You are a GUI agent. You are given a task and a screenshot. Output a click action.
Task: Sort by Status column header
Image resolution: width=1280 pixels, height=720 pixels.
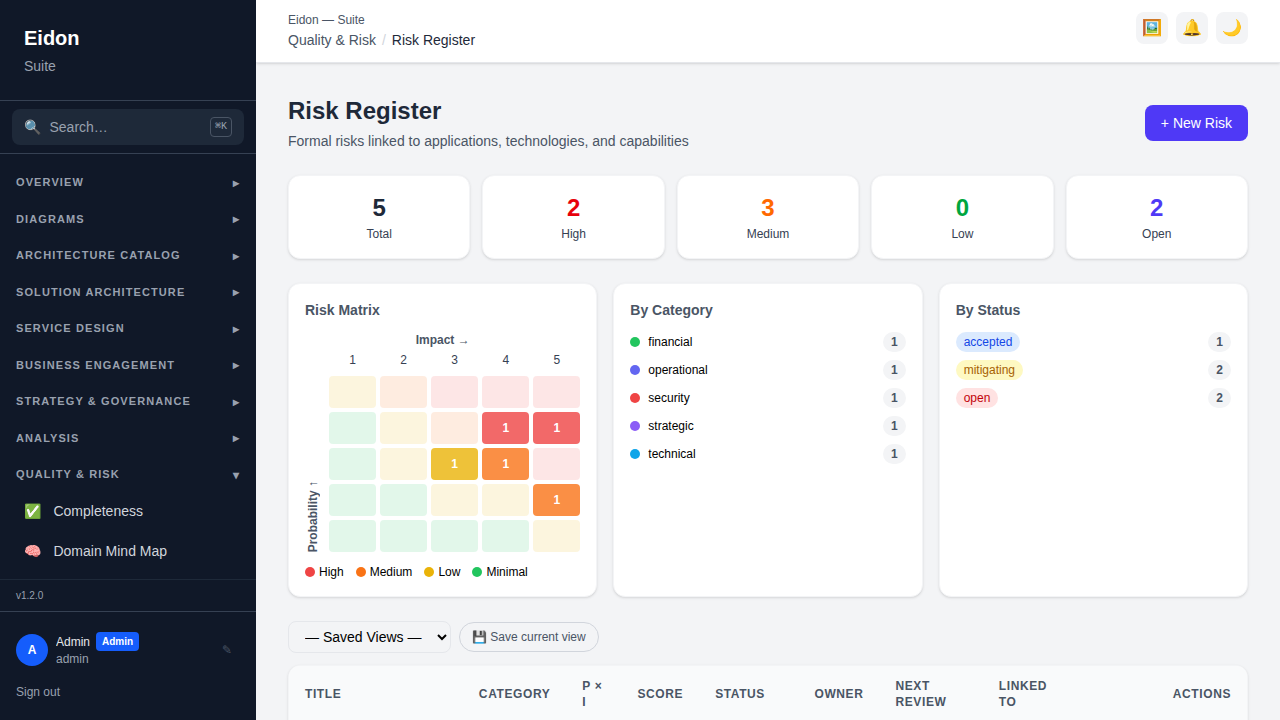click(740, 694)
